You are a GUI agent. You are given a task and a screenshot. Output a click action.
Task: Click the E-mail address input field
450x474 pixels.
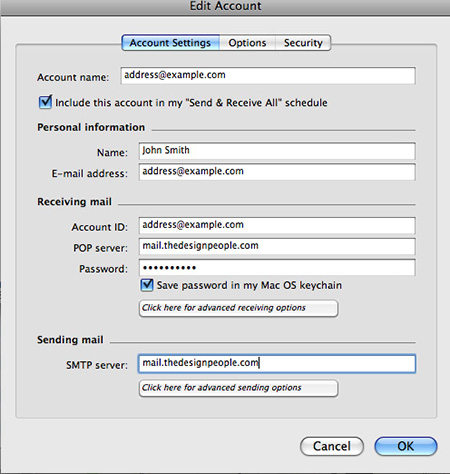point(277,172)
